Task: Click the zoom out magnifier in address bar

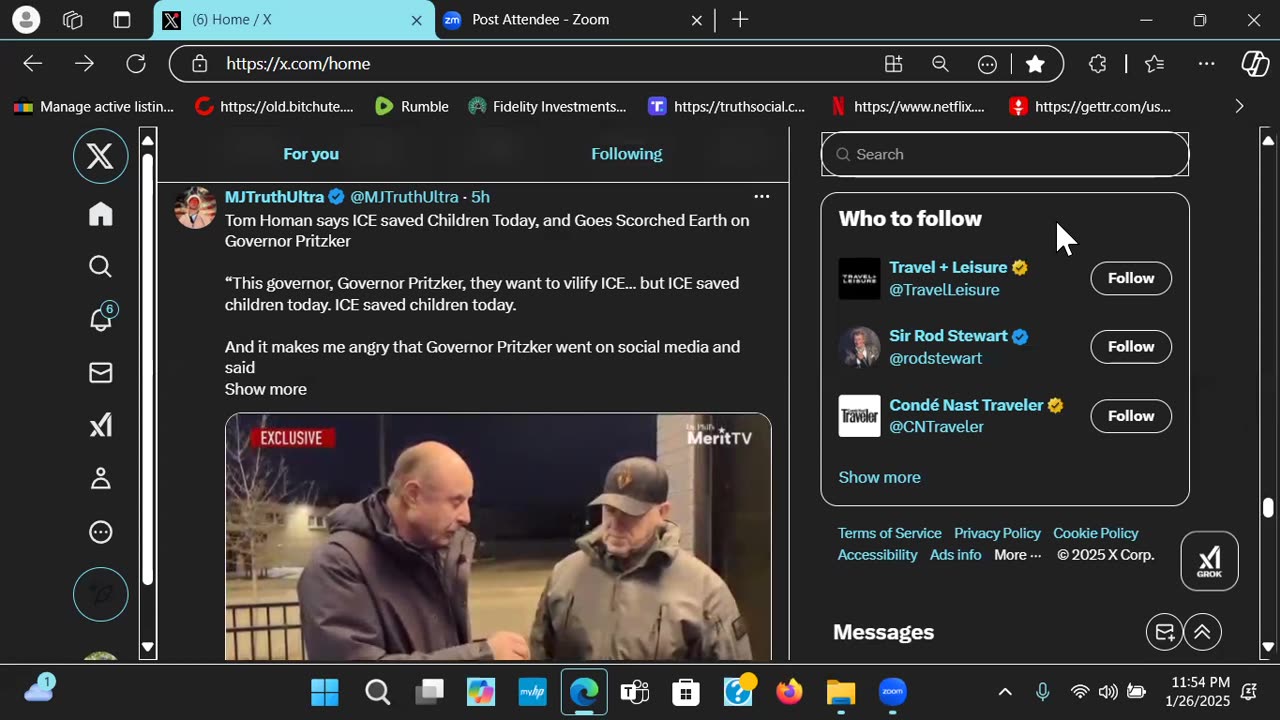Action: pyautogui.click(x=940, y=64)
